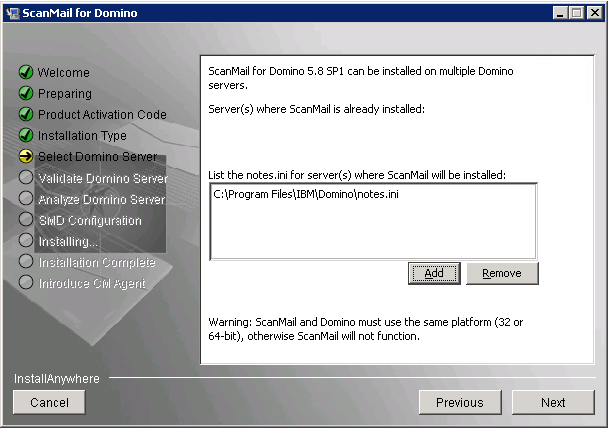Viewport: 608px width, 428px height.
Task: Close the ScanMail for Domino window
Action: [x=595, y=13]
